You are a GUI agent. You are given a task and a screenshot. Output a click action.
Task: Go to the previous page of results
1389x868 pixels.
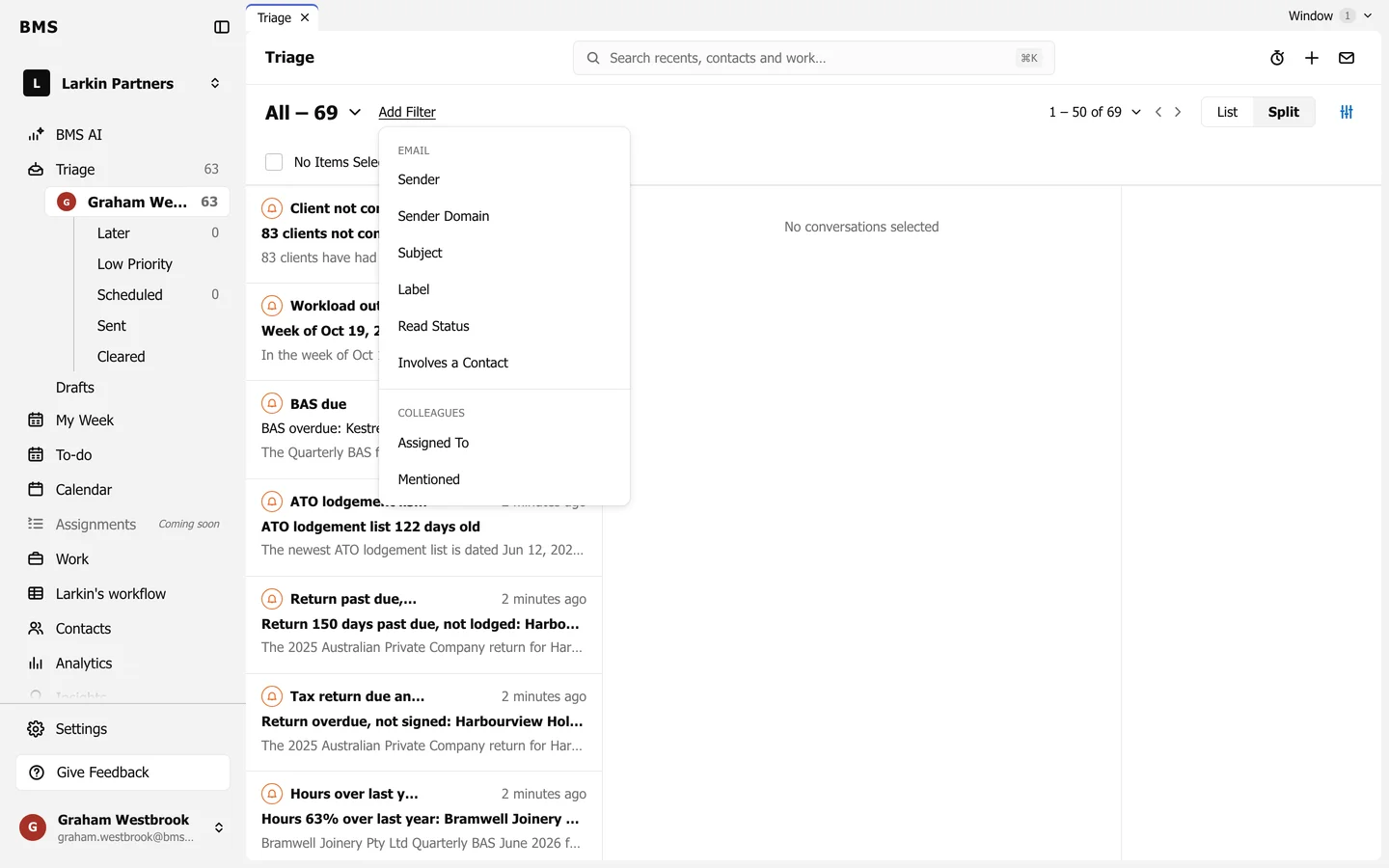[1158, 112]
